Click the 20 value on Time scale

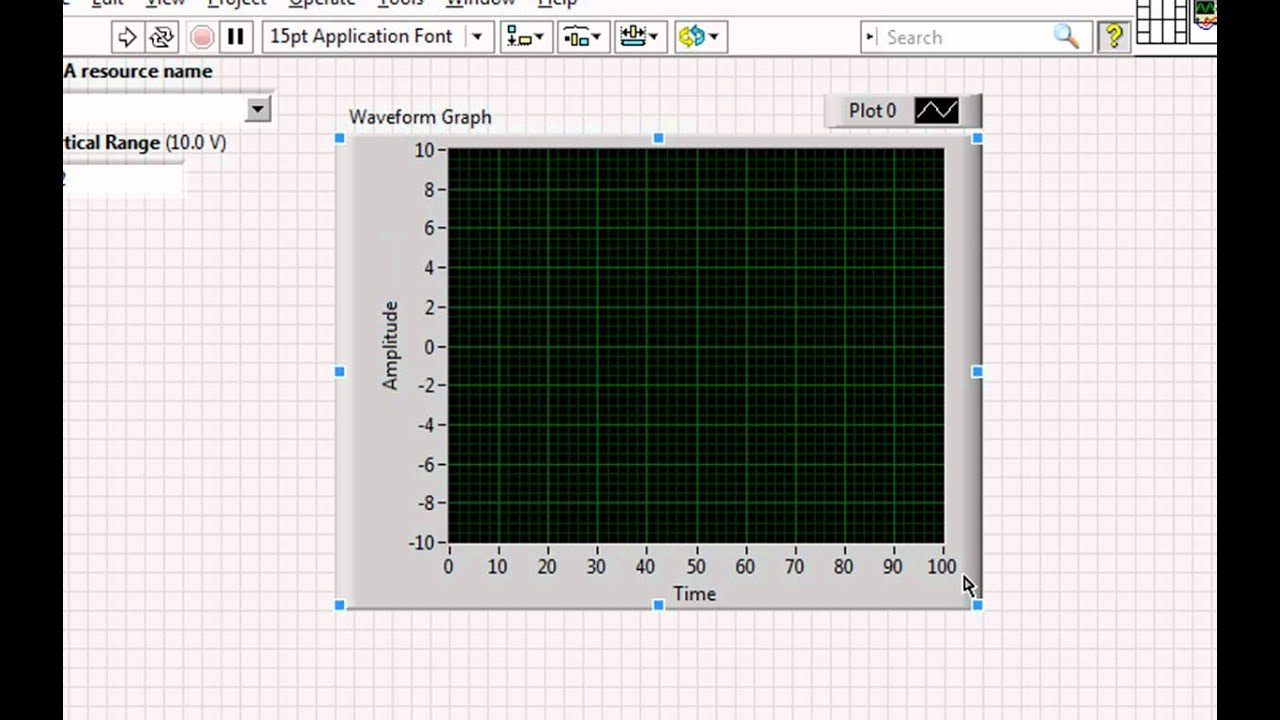point(547,567)
